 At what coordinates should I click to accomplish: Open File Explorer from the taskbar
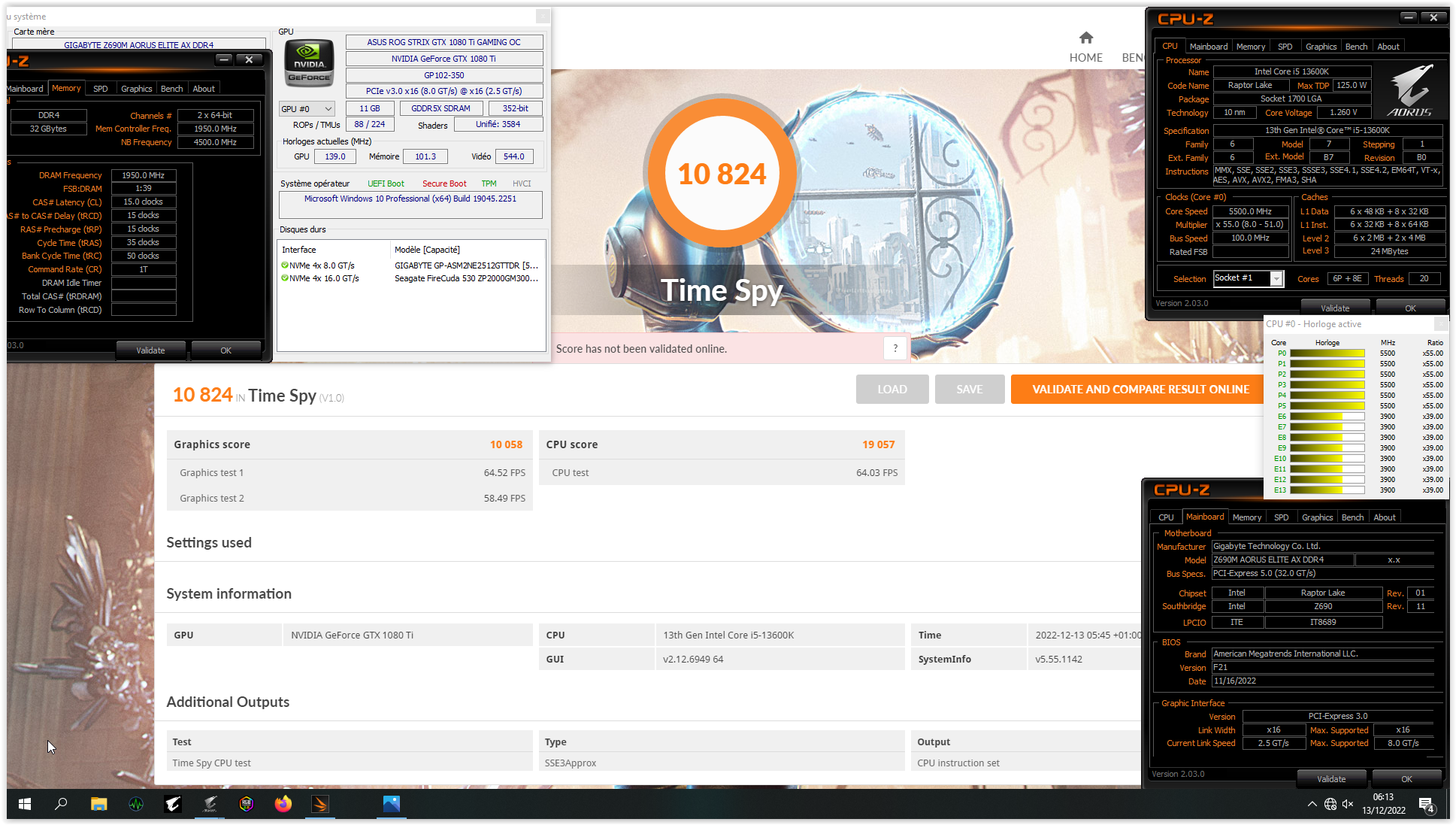pyautogui.click(x=98, y=804)
